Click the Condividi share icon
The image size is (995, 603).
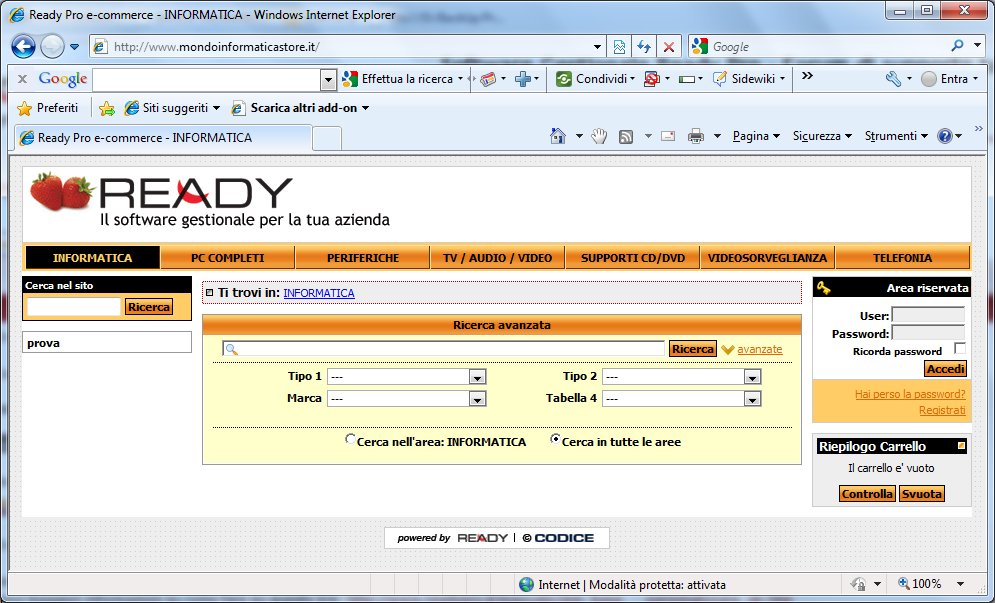tap(563, 79)
